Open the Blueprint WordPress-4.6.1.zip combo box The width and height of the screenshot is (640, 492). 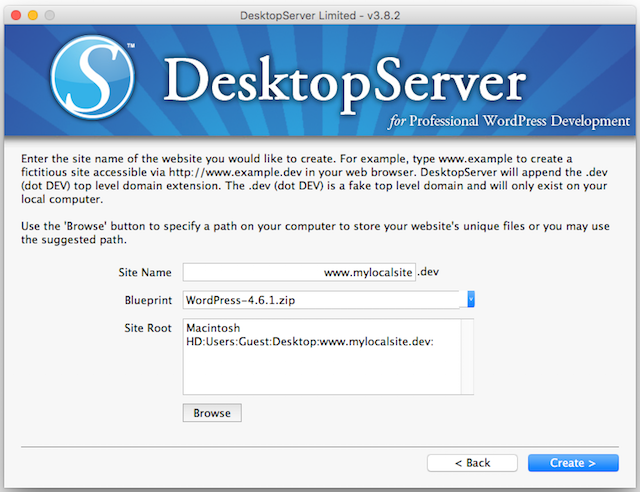(322, 300)
